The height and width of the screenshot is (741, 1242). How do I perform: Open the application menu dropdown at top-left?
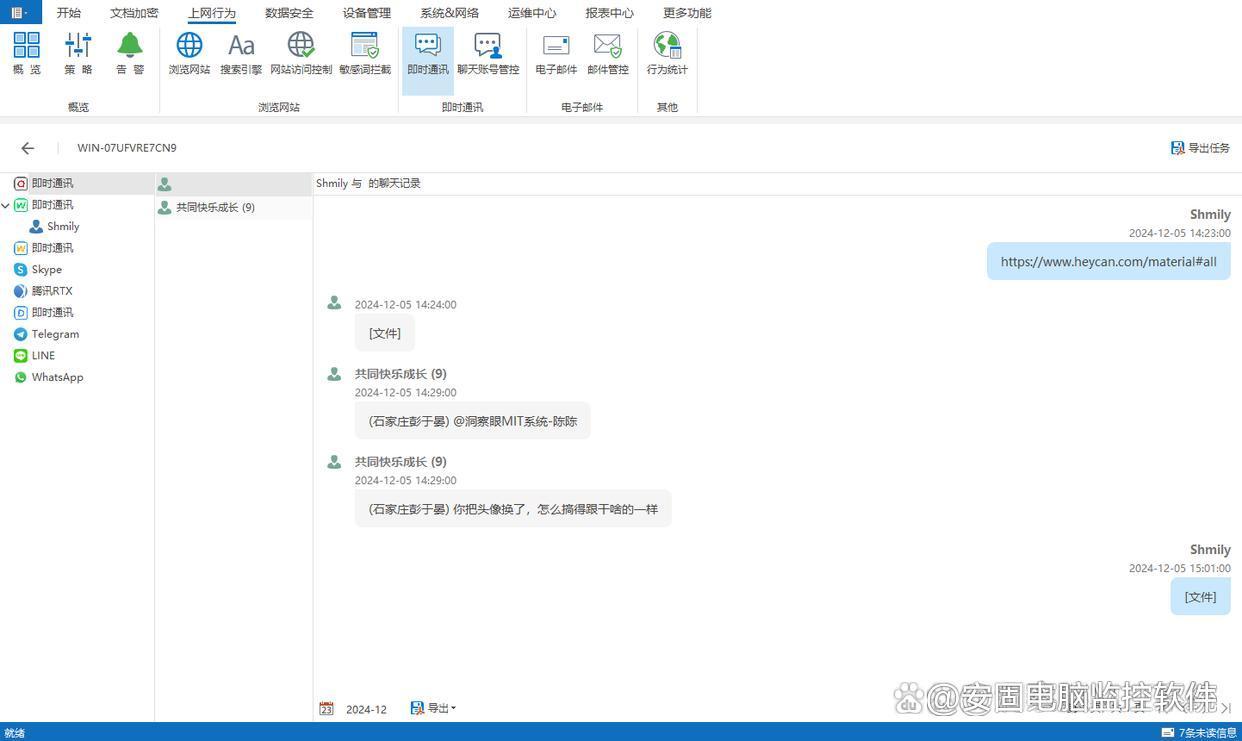[20, 12]
